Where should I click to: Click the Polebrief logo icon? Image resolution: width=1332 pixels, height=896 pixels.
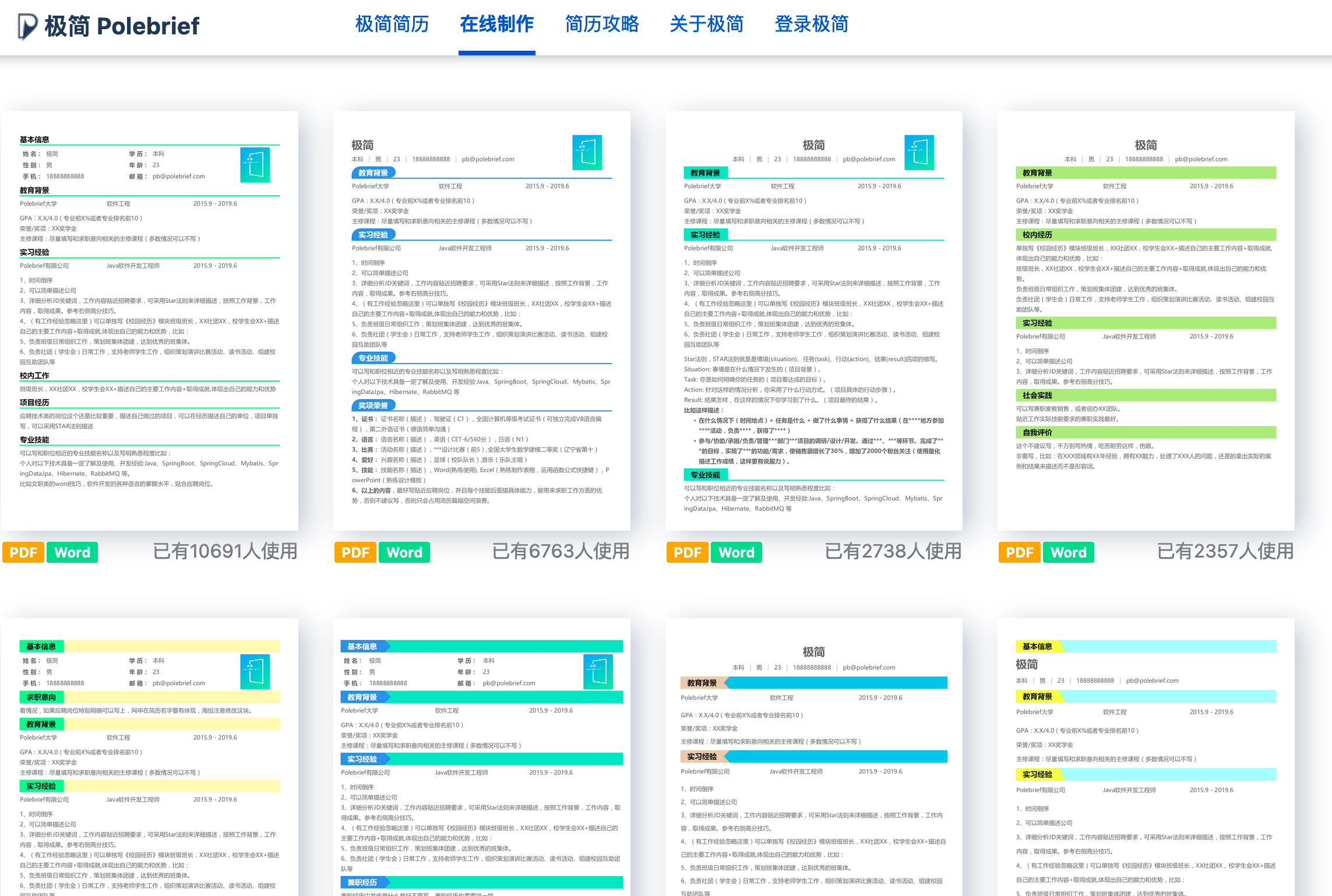pos(27,26)
